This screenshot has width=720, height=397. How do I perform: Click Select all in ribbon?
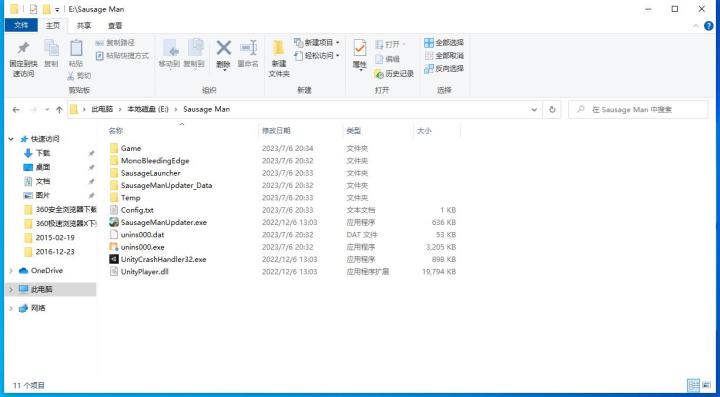coord(444,43)
